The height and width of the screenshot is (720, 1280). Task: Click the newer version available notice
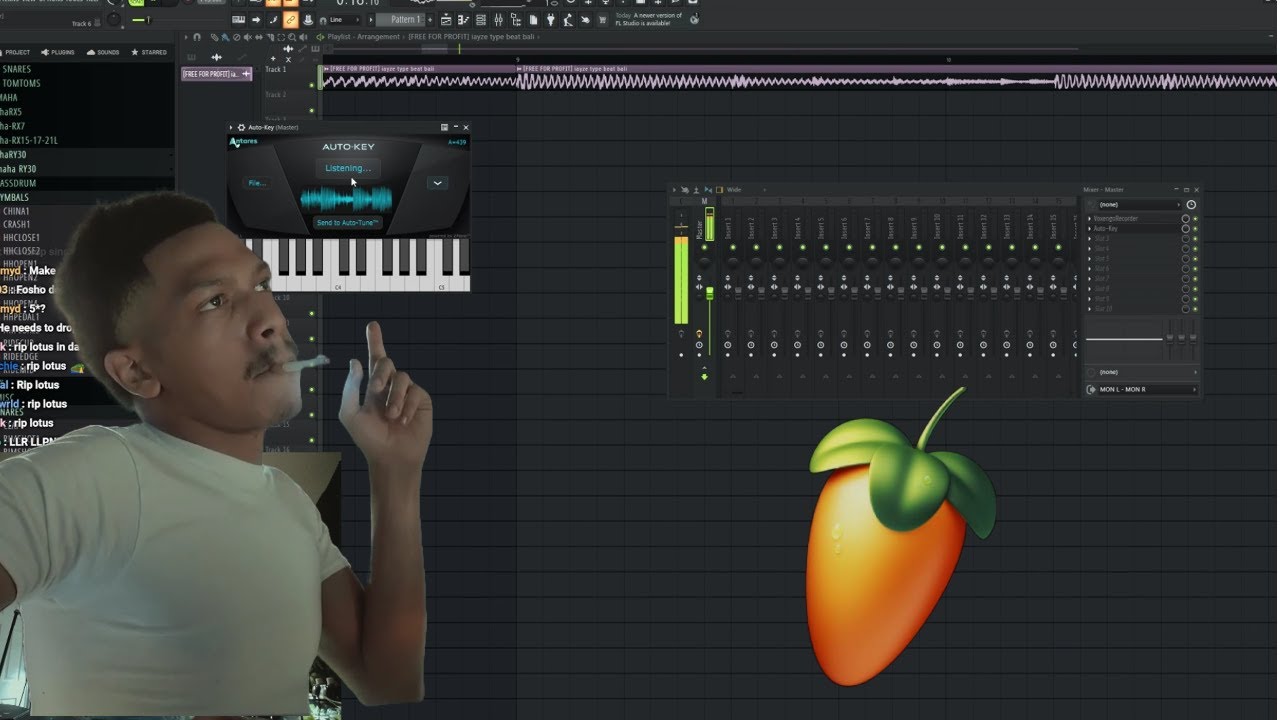pos(647,19)
